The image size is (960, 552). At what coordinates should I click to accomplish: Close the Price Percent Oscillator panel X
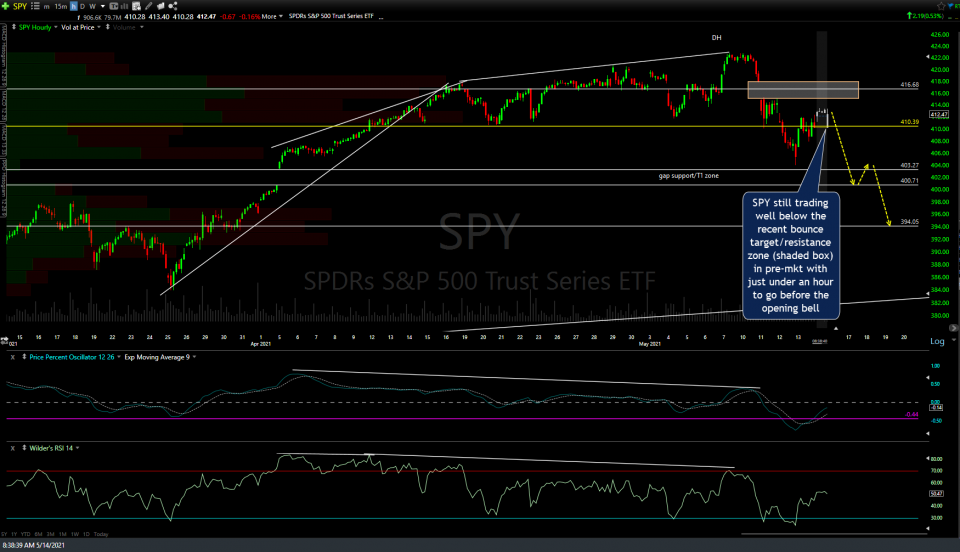tap(12, 357)
